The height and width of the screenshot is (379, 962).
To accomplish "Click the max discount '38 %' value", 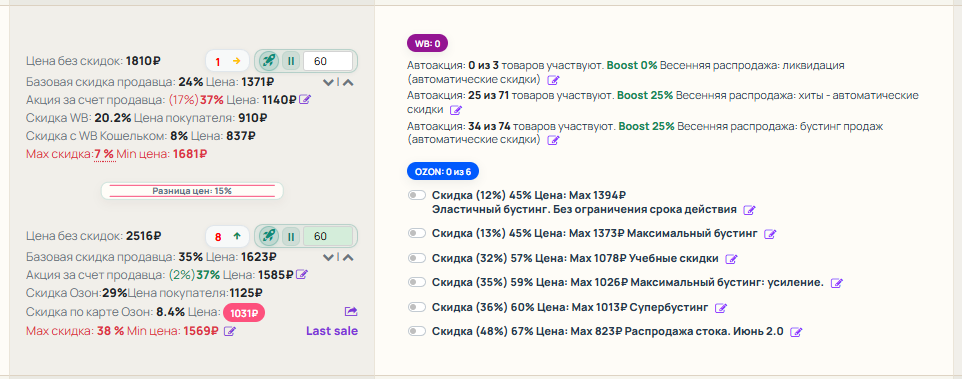I will click(x=110, y=331).
